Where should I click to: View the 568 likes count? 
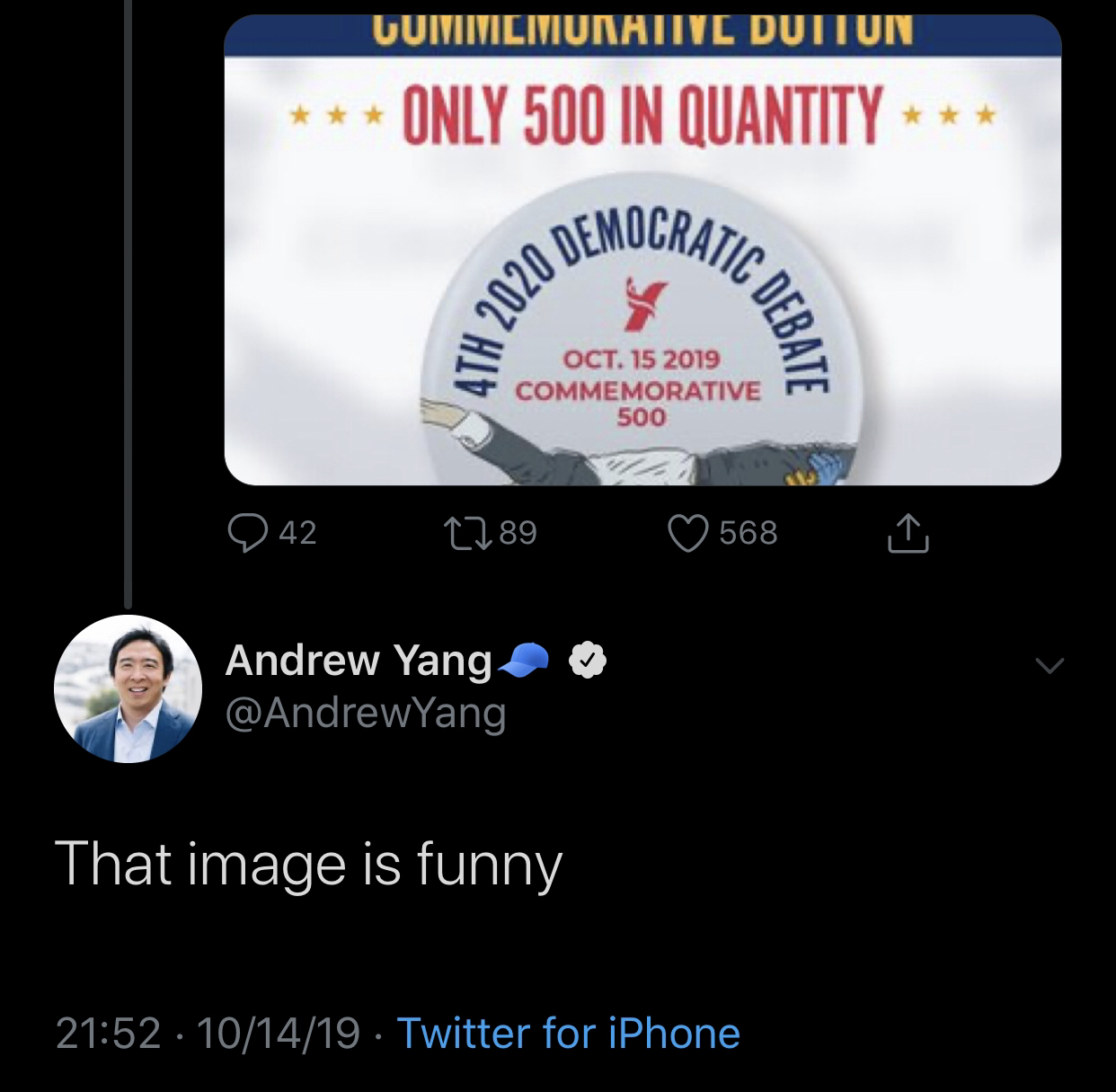748,533
